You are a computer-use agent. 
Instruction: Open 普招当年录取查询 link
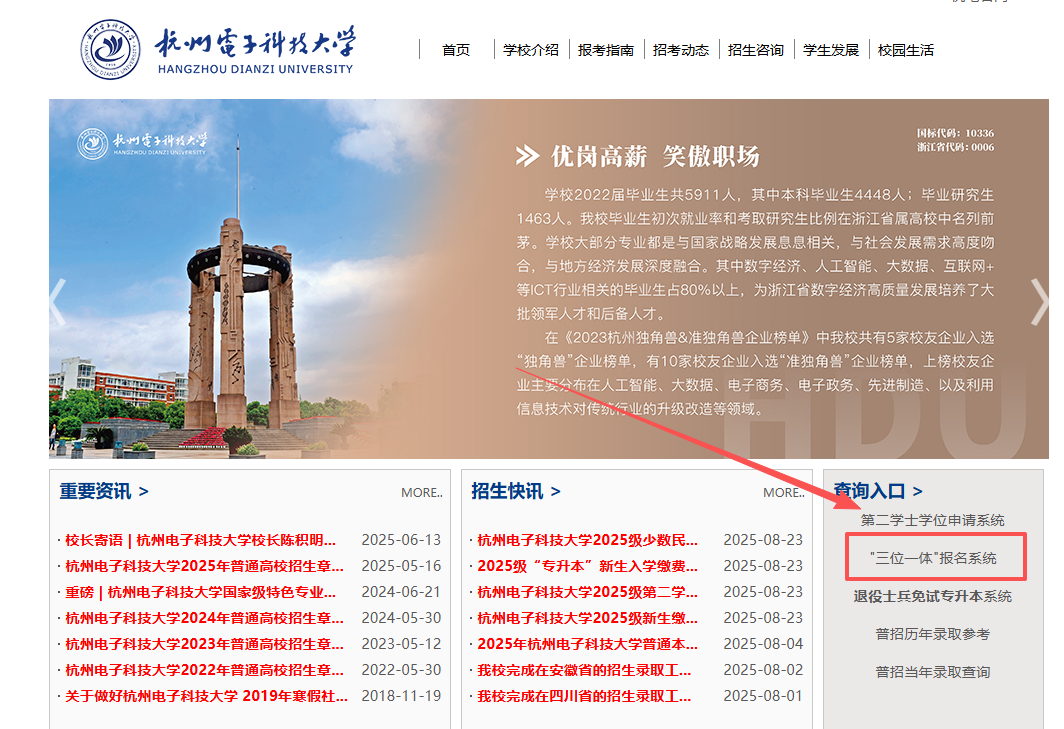pyautogui.click(x=932, y=672)
